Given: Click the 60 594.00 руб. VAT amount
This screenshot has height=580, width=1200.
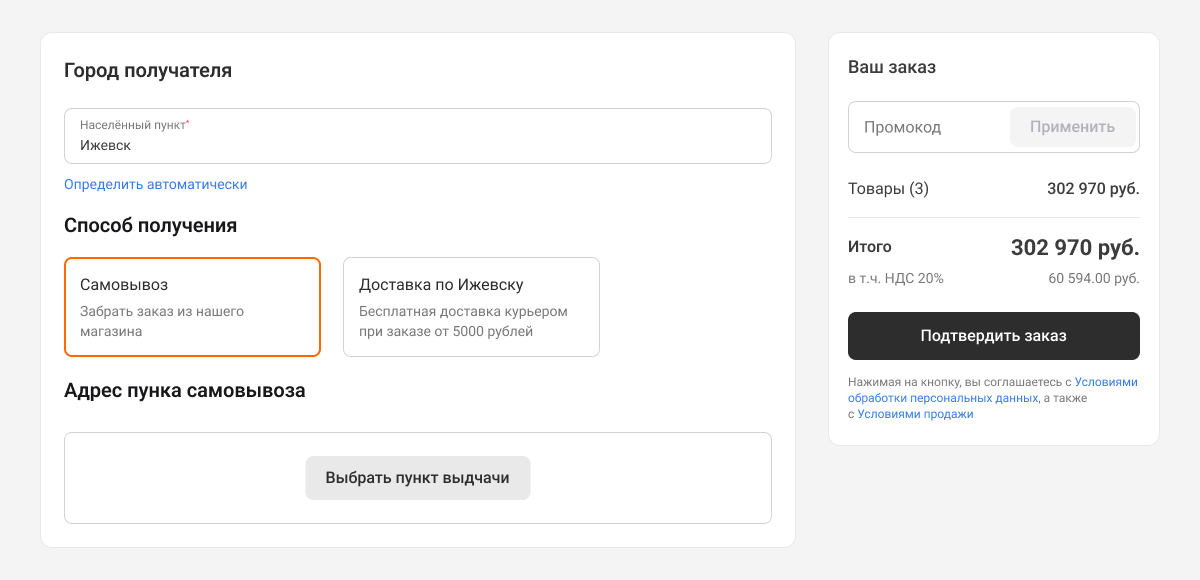Looking at the screenshot, I should pyautogui.click(x=1094, y=278).
